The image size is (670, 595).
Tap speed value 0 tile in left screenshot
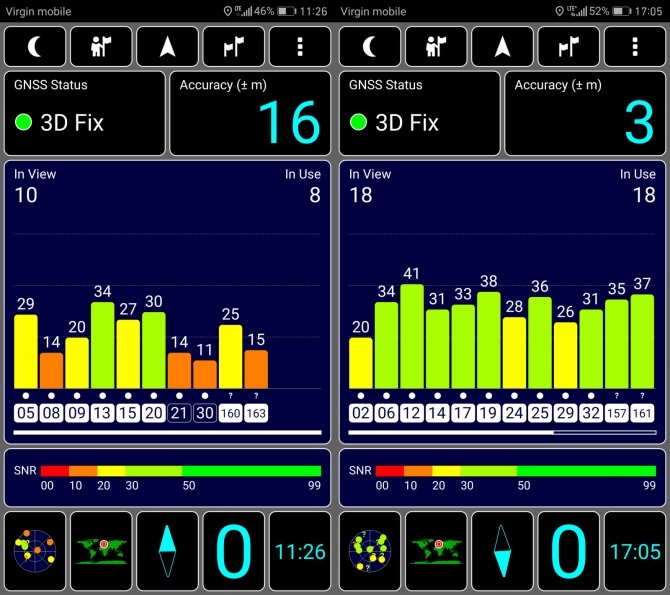point(234,551)
